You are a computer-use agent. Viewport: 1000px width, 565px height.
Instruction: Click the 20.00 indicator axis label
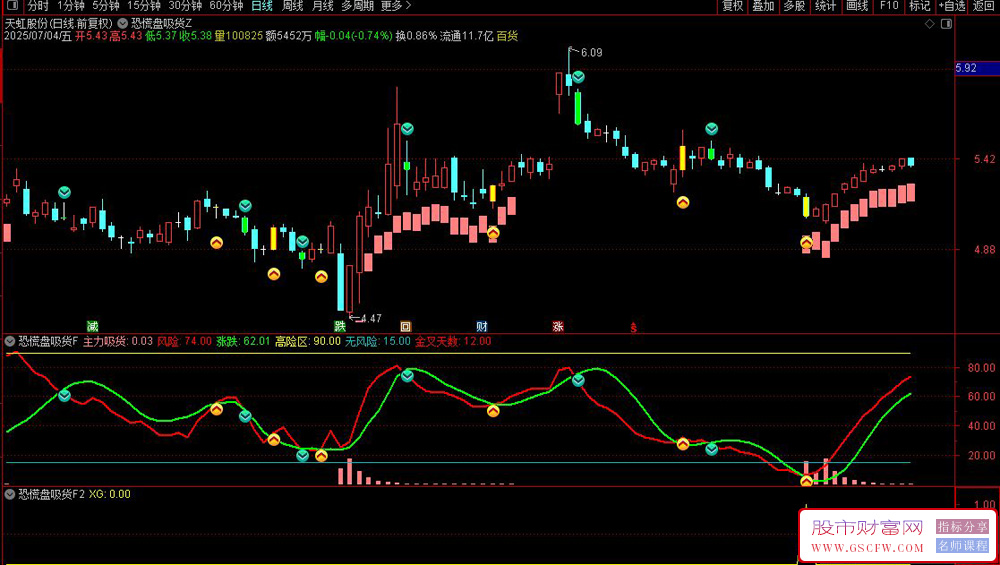[x=981, y=455]
